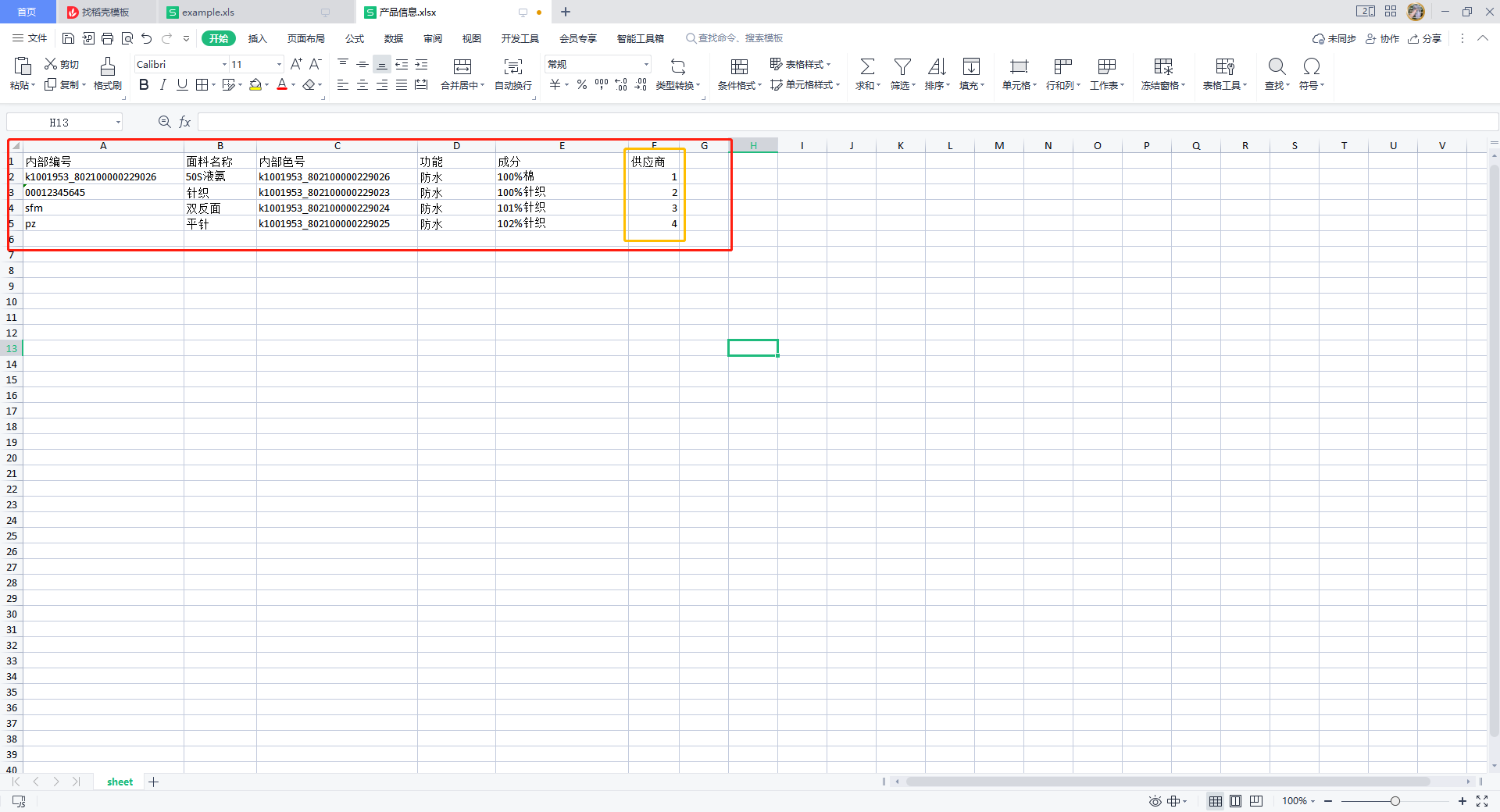Open the Insert (插入) ribbon tab
Image resolution: width=1500 pixels, height=812 pixels.
tap(257, 38)
